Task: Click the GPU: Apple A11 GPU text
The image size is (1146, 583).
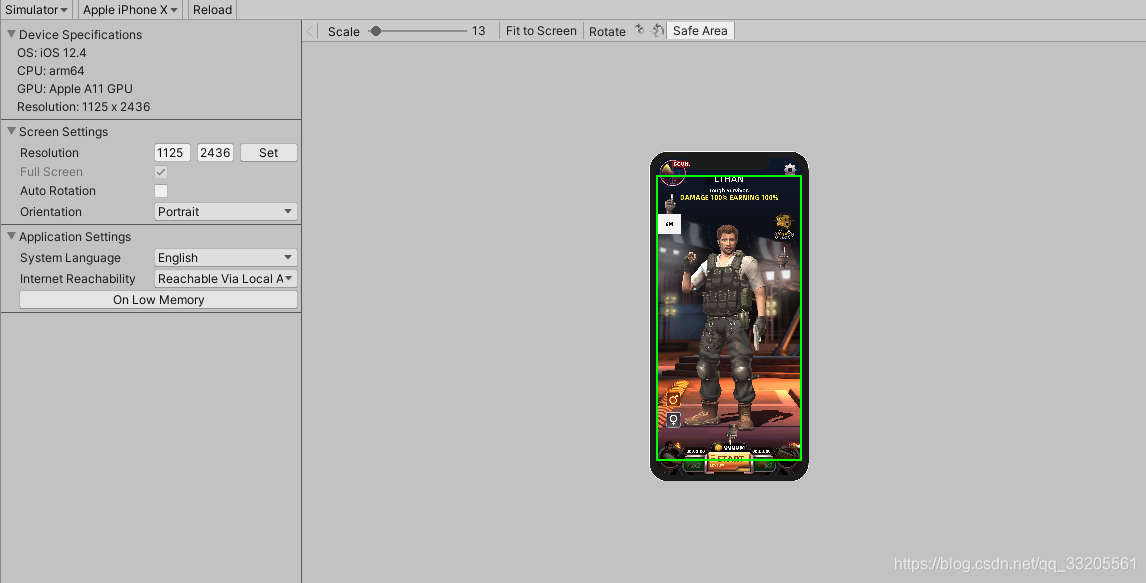Action: point(75,89)
